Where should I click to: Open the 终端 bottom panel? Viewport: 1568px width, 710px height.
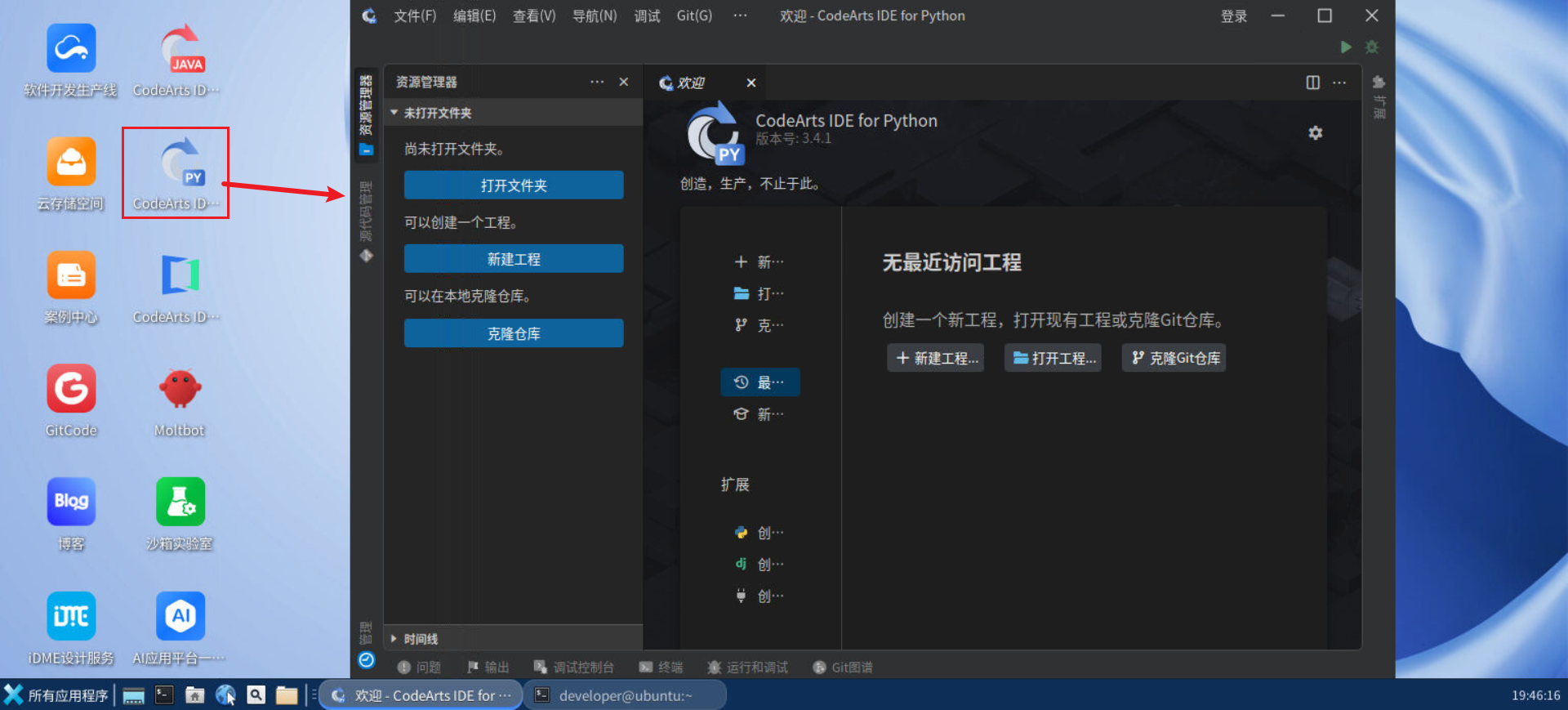tap(661, 668)
